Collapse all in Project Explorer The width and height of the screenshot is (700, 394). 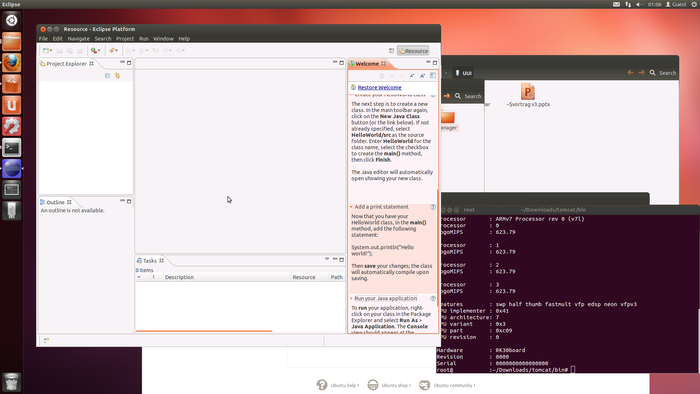point(107,76)
